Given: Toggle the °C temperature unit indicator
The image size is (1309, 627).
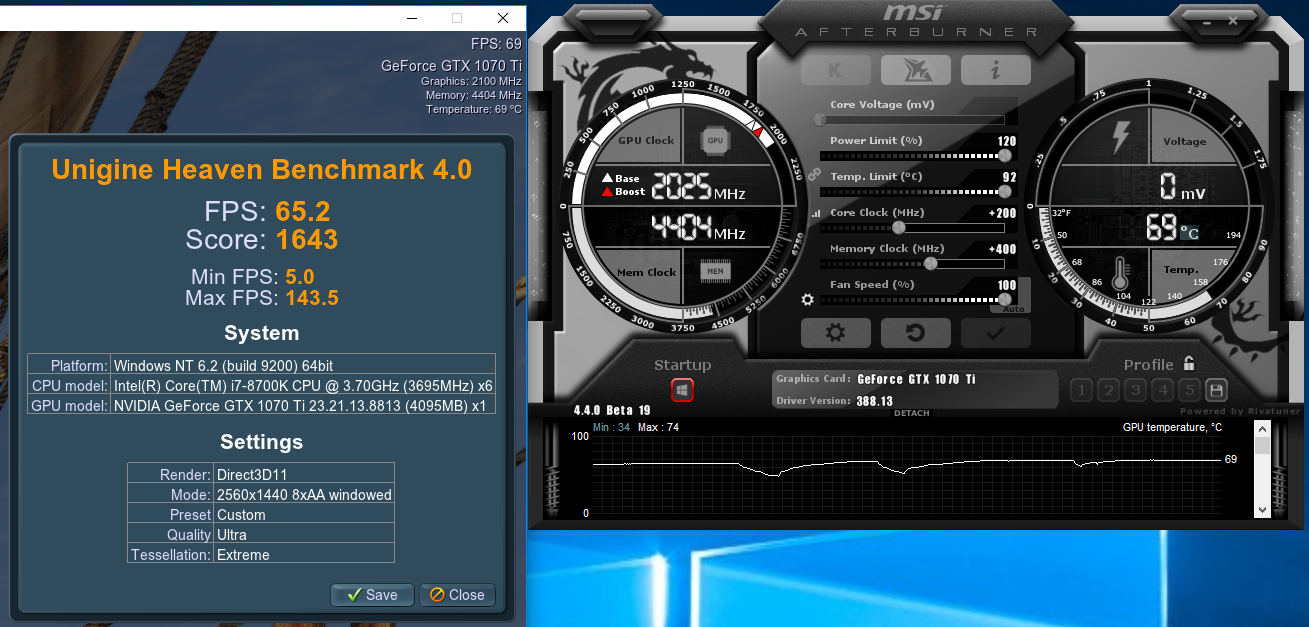Looking at the screenshot, I should point(1189,233).
